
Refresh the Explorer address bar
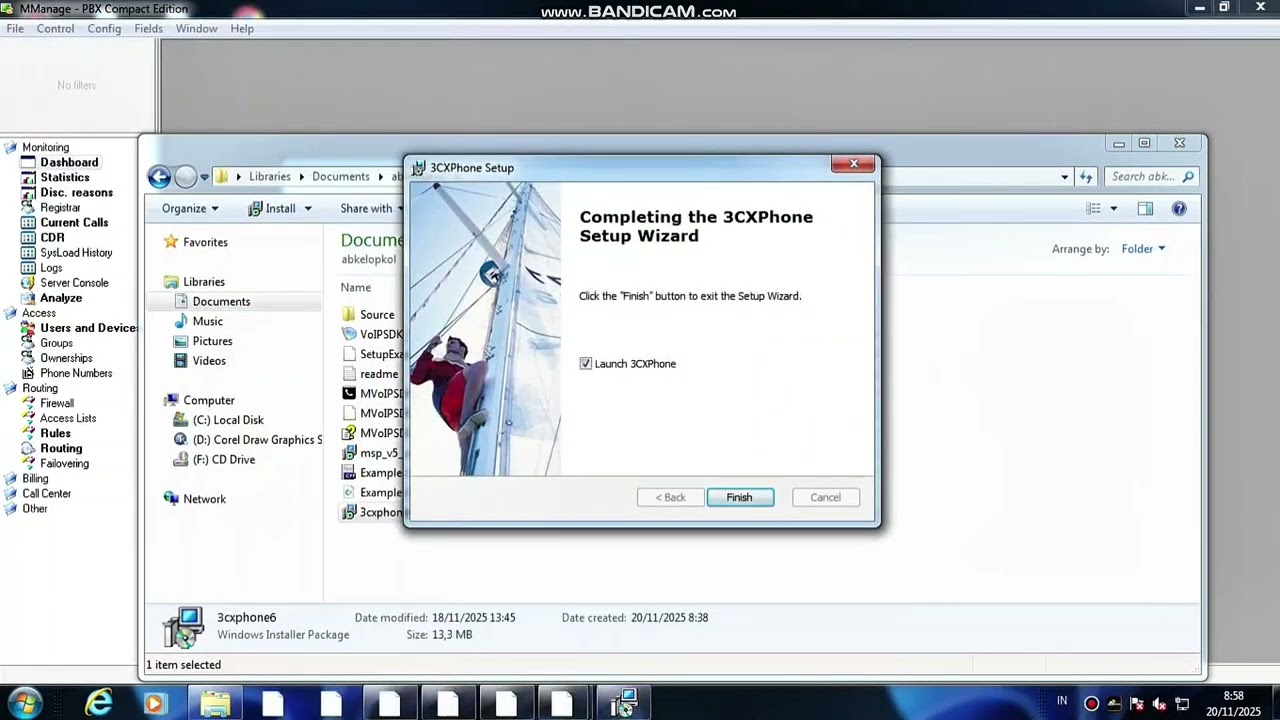(x=1086, y=177)
